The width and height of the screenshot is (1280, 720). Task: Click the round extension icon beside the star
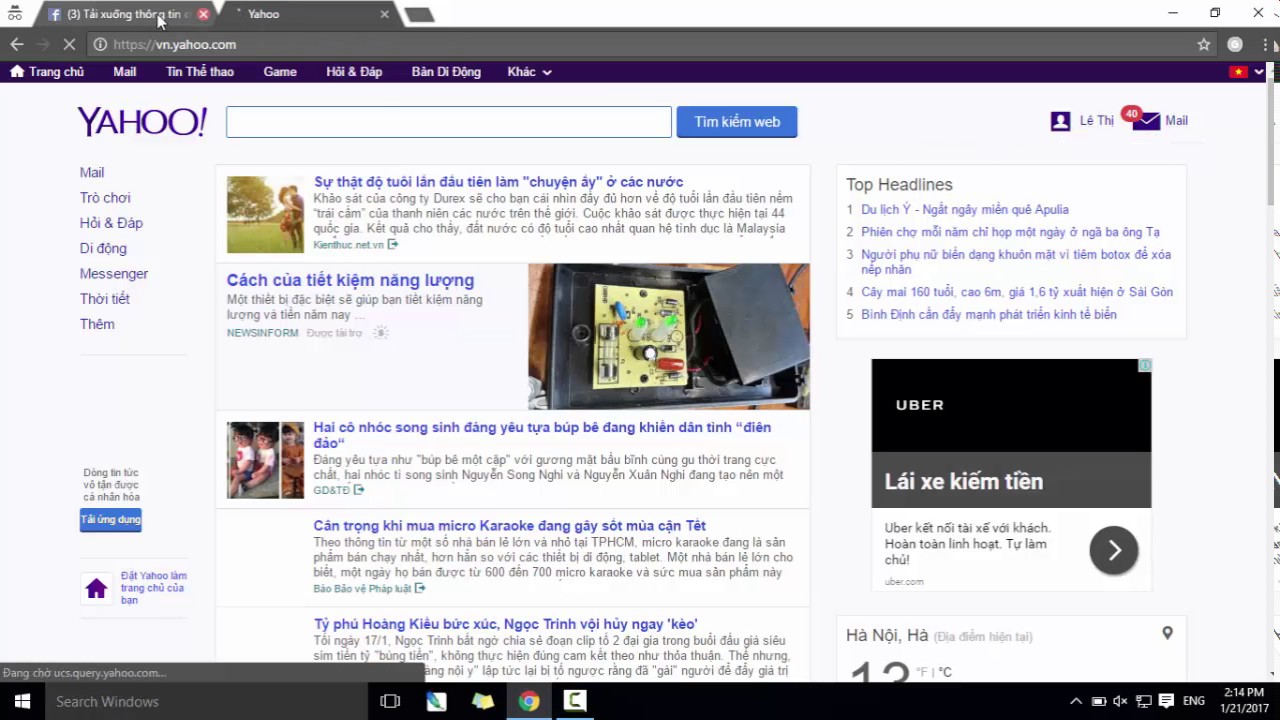click(1235, 44)
